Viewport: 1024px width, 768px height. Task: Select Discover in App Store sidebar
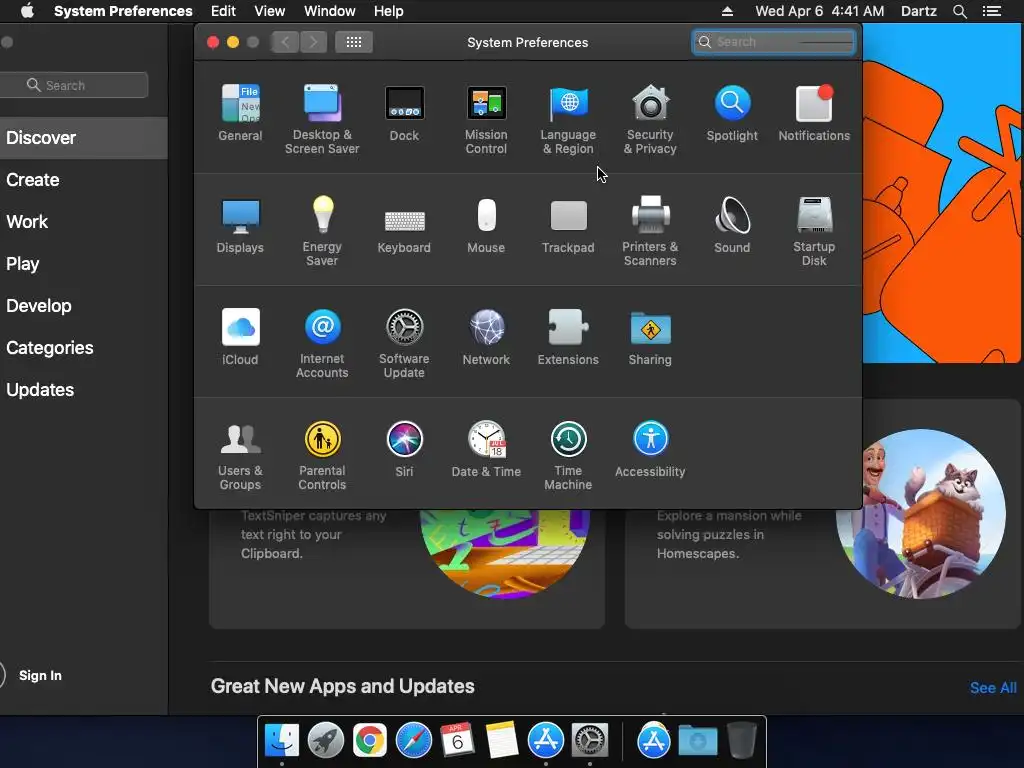tap(84, 138)
